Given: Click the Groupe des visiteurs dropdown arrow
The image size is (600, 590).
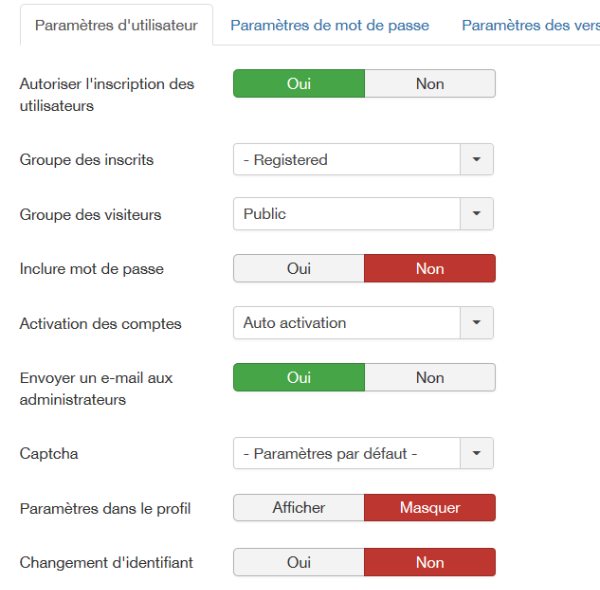Looking at the screenshot, I should click(476, 214).
